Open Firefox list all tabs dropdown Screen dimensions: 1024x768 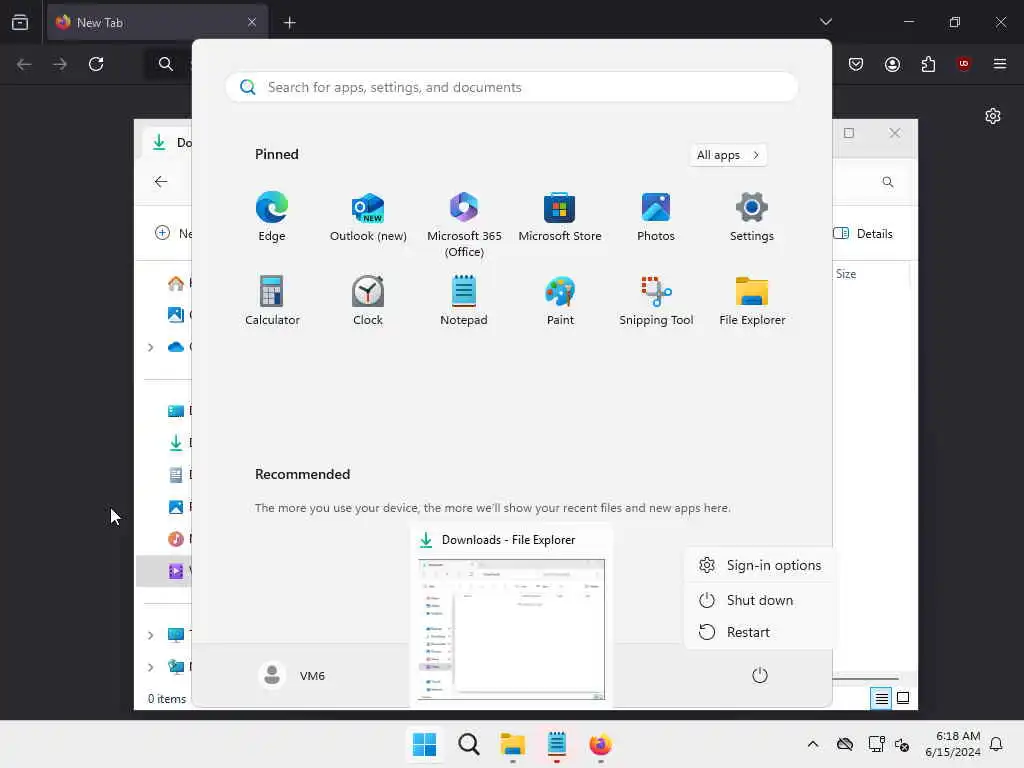click(825, 22)
